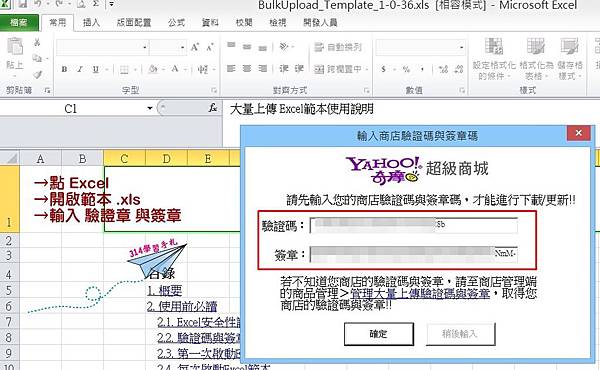Click the Fill Color bucket icon
Viewport: 600px width, 370px height.
pos(153,69)
